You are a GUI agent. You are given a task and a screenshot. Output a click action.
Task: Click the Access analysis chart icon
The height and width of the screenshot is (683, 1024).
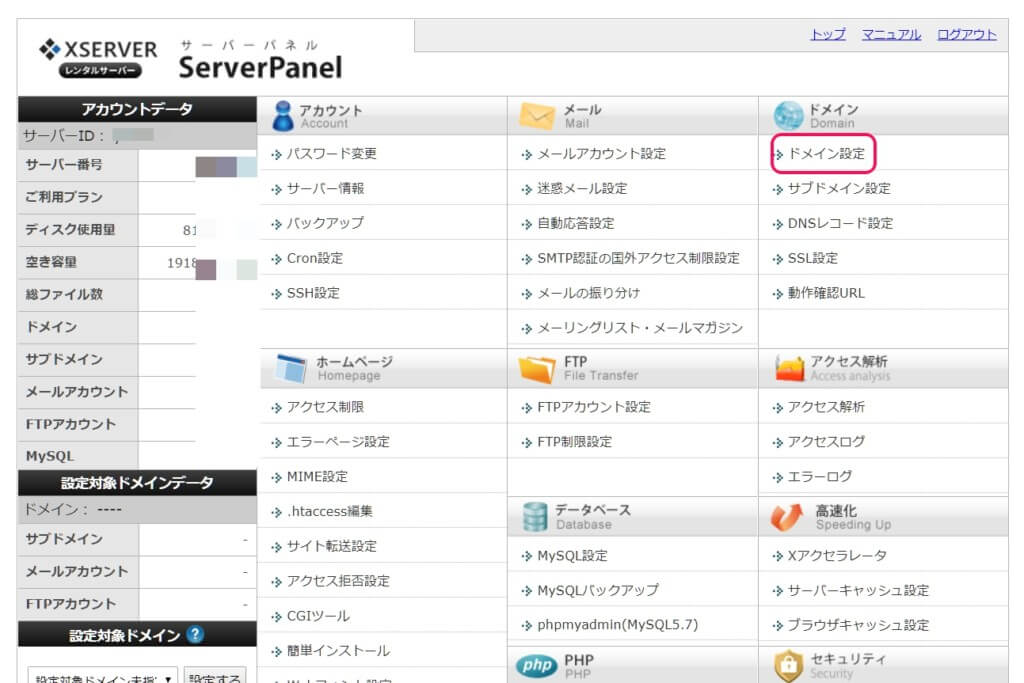[789, 368]
